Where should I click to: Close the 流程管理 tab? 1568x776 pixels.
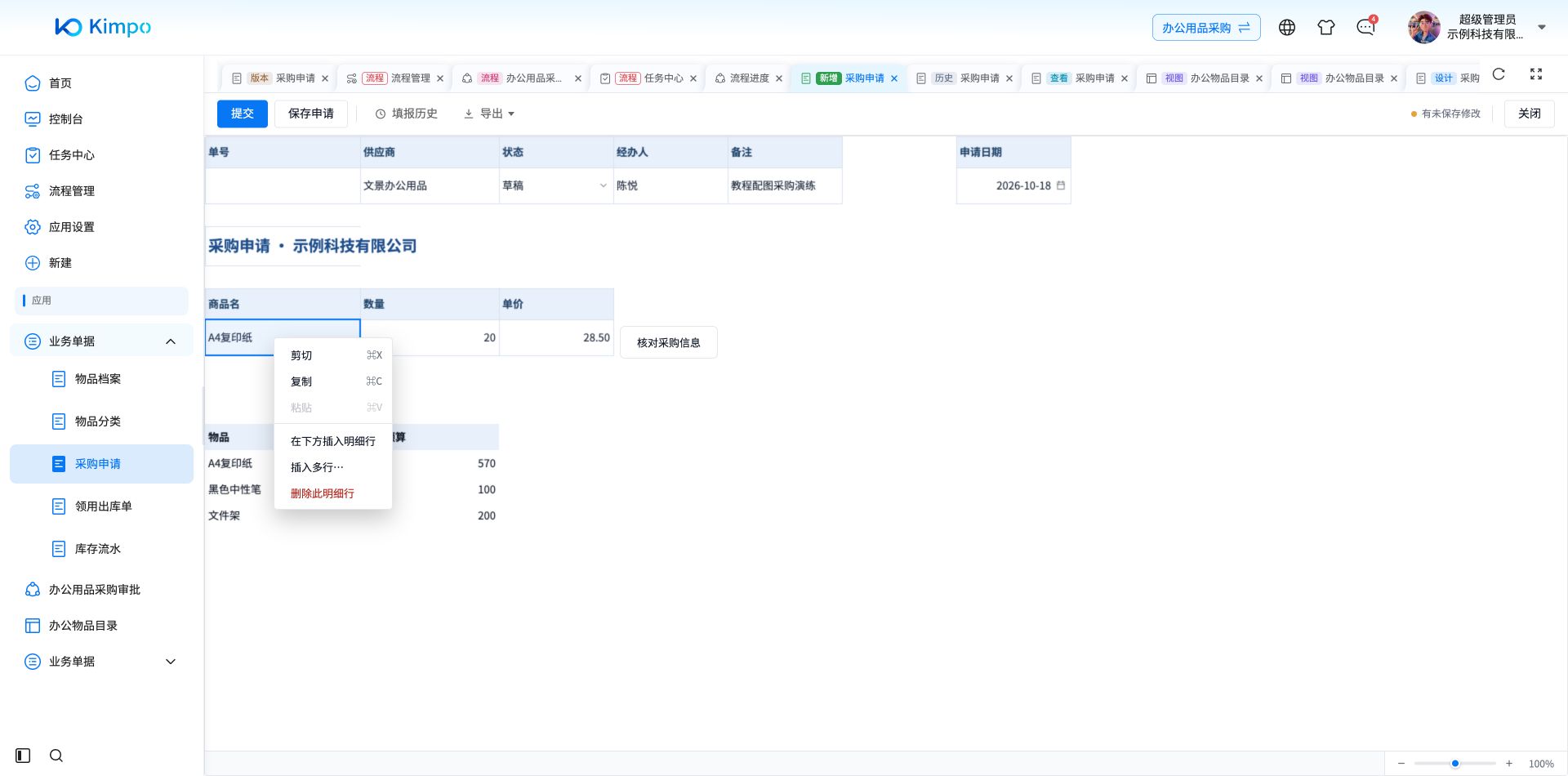[x=440, y=78]
